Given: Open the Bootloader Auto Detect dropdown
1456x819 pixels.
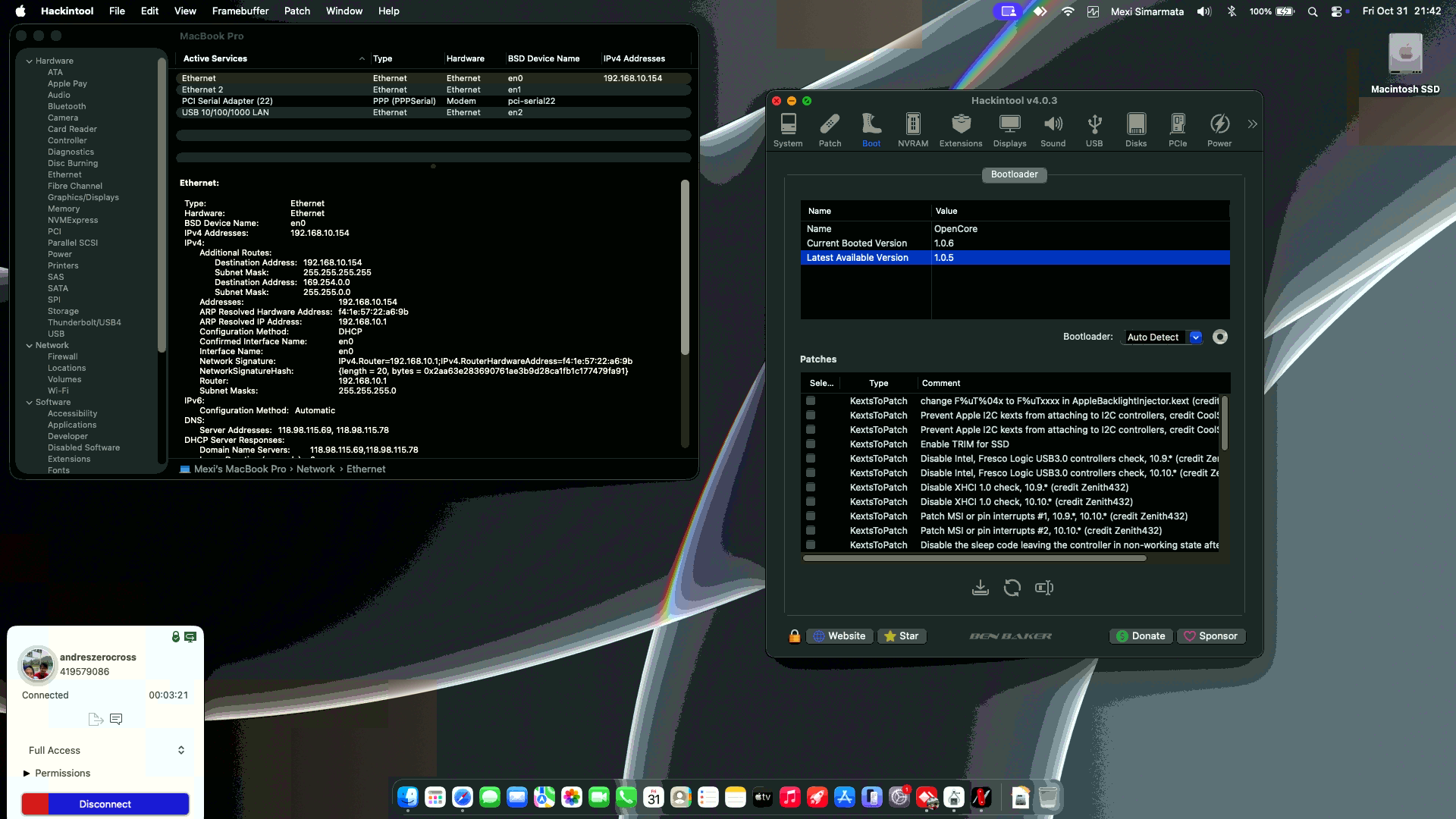Looking at the screenshot, I should [1163, 337].
